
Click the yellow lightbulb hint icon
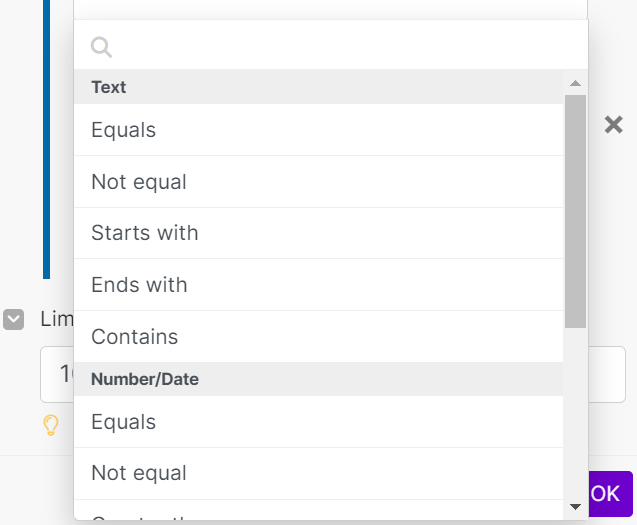point(51,425)
